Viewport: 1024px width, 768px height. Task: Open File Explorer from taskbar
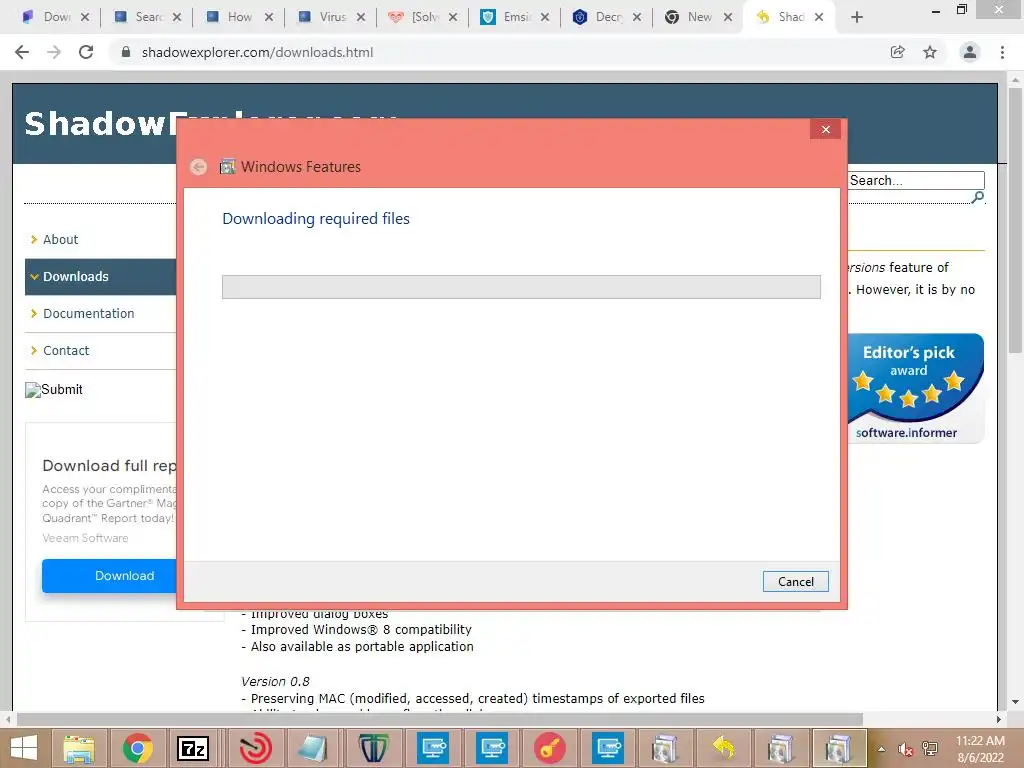pyautogui.click(x=79, y=748)
